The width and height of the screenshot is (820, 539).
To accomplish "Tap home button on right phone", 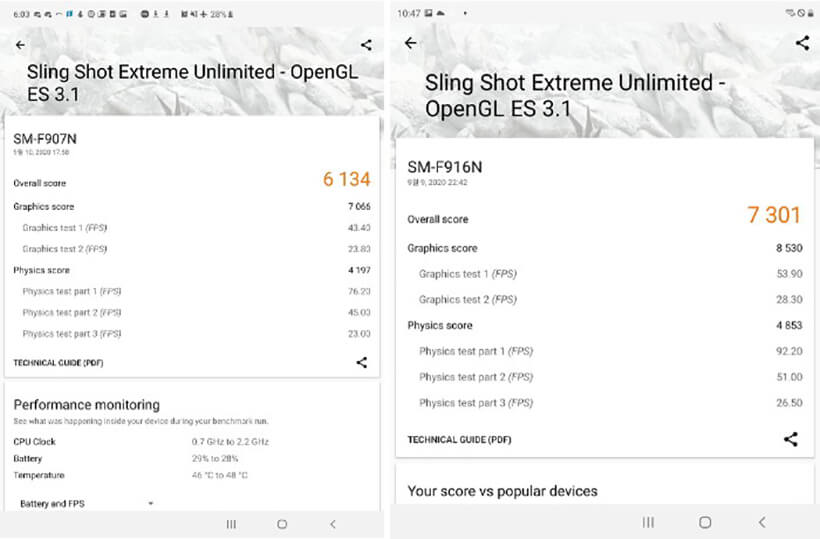I will (705, 522).
